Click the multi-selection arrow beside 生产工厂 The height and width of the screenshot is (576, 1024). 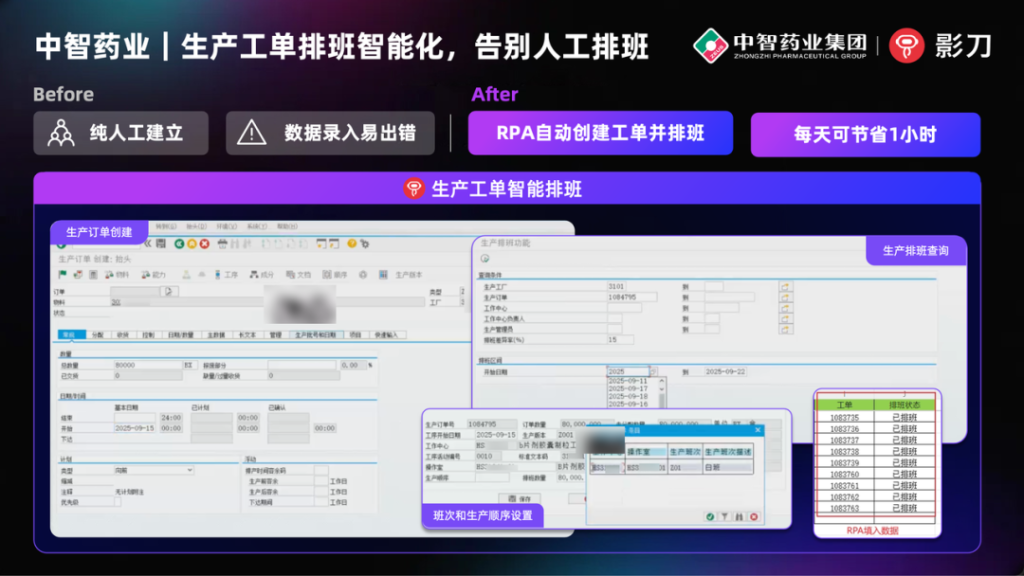coord(786,287)
